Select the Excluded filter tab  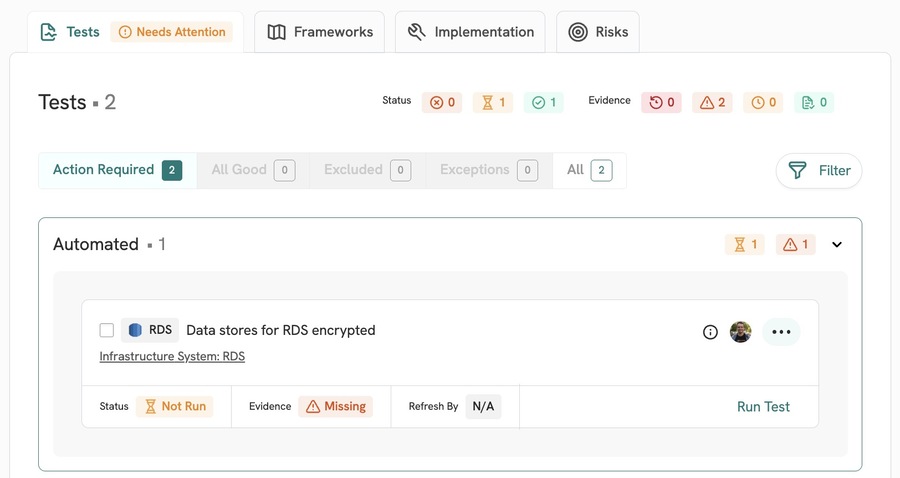pyautogui.click(x=367, y=170)
